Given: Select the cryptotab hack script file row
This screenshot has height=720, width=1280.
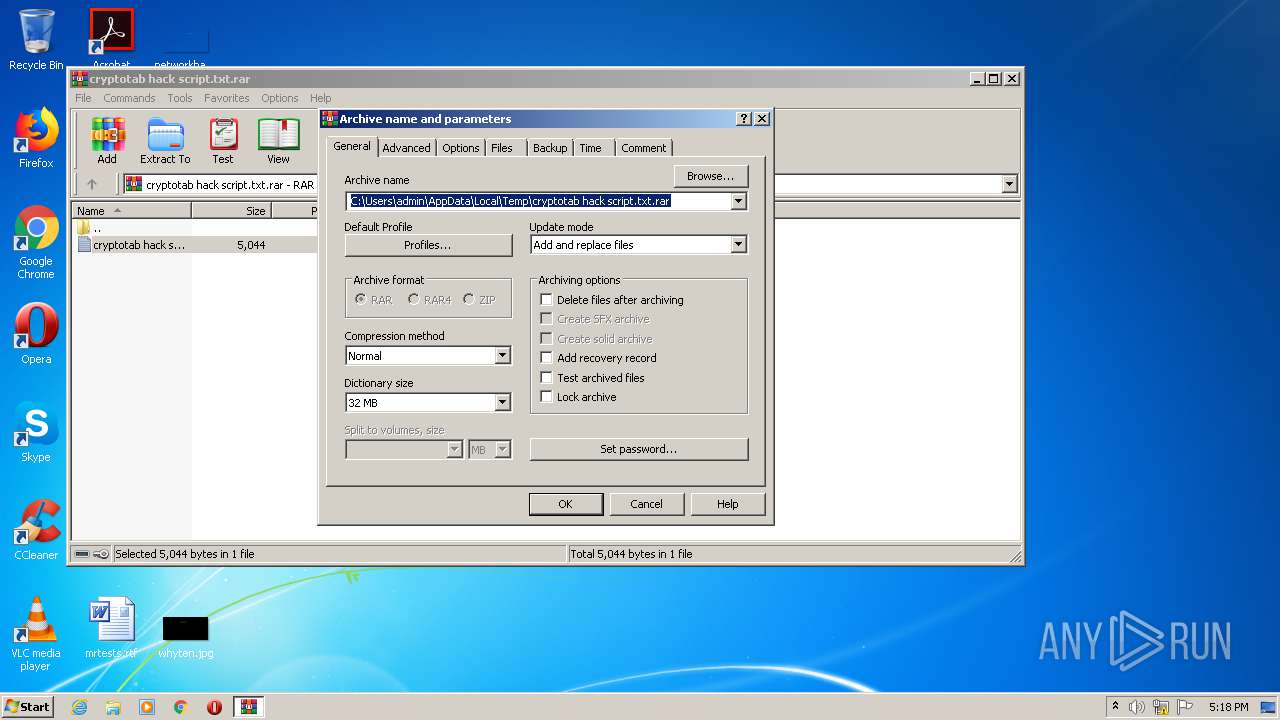Looking at the screenshot, I should (194, 245).
